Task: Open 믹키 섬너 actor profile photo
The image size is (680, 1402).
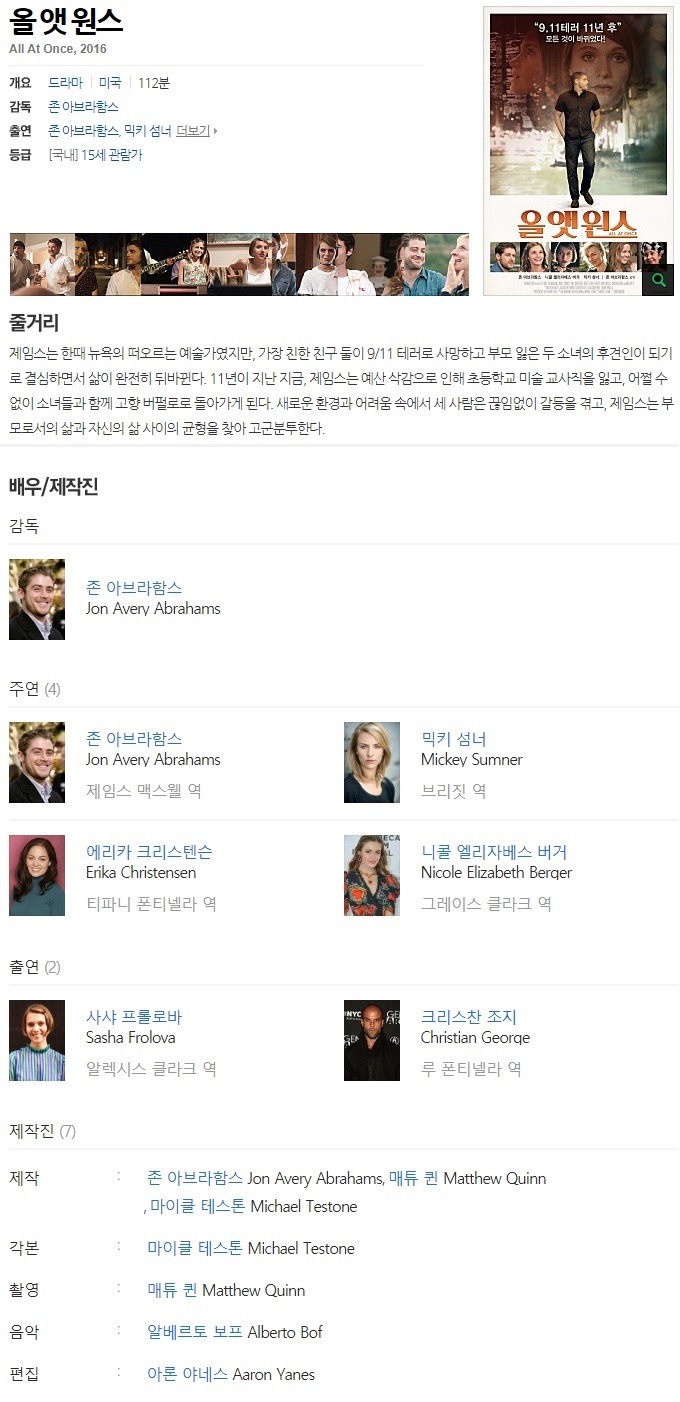Action: click(372, 762)
